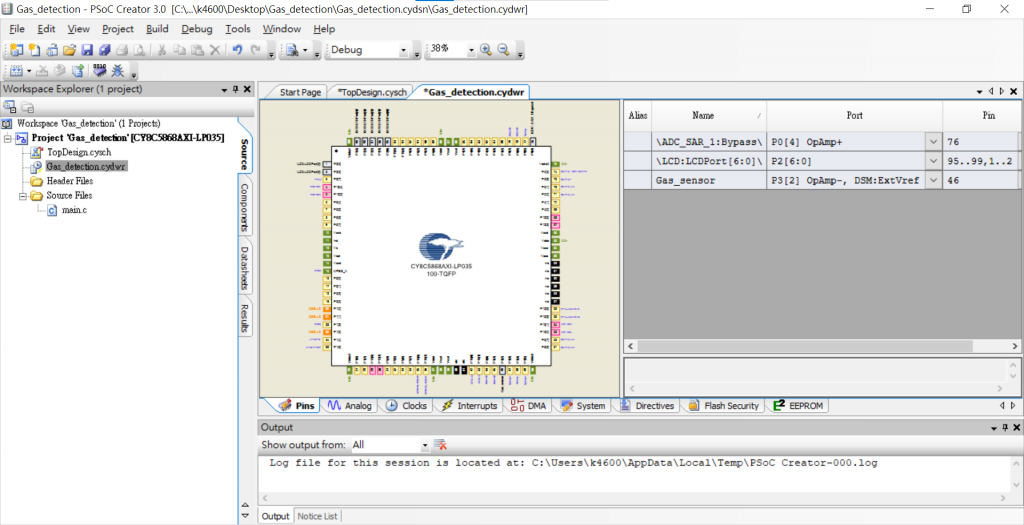This screenshot has width=1024, height=525.
Task: Click the Redo arrow icon
Action: click(255, 50)
